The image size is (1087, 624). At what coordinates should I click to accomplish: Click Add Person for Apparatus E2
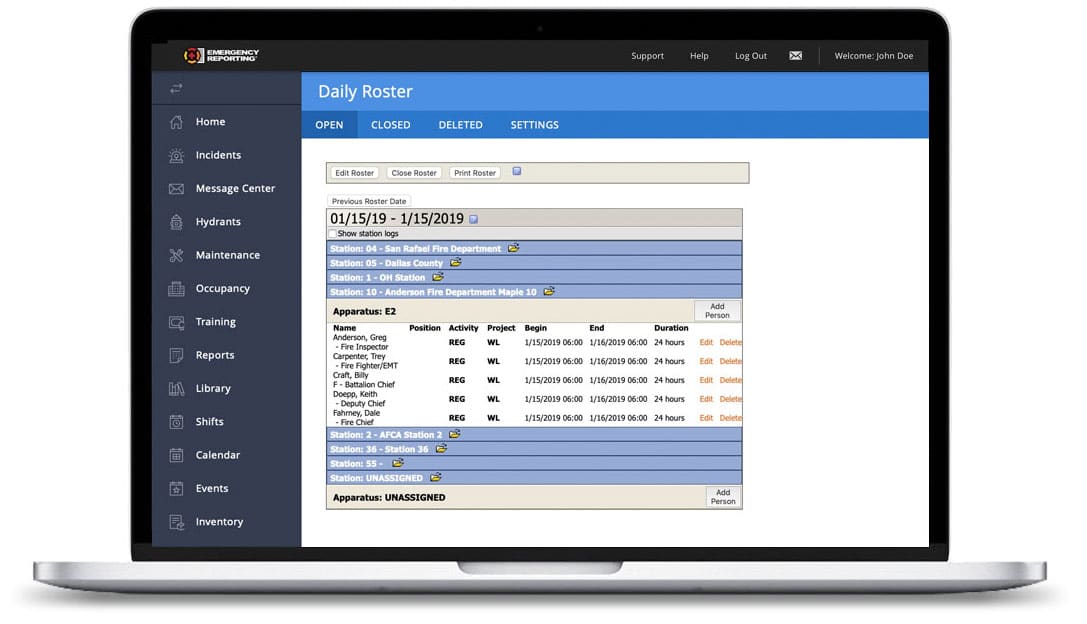point(717,311)
